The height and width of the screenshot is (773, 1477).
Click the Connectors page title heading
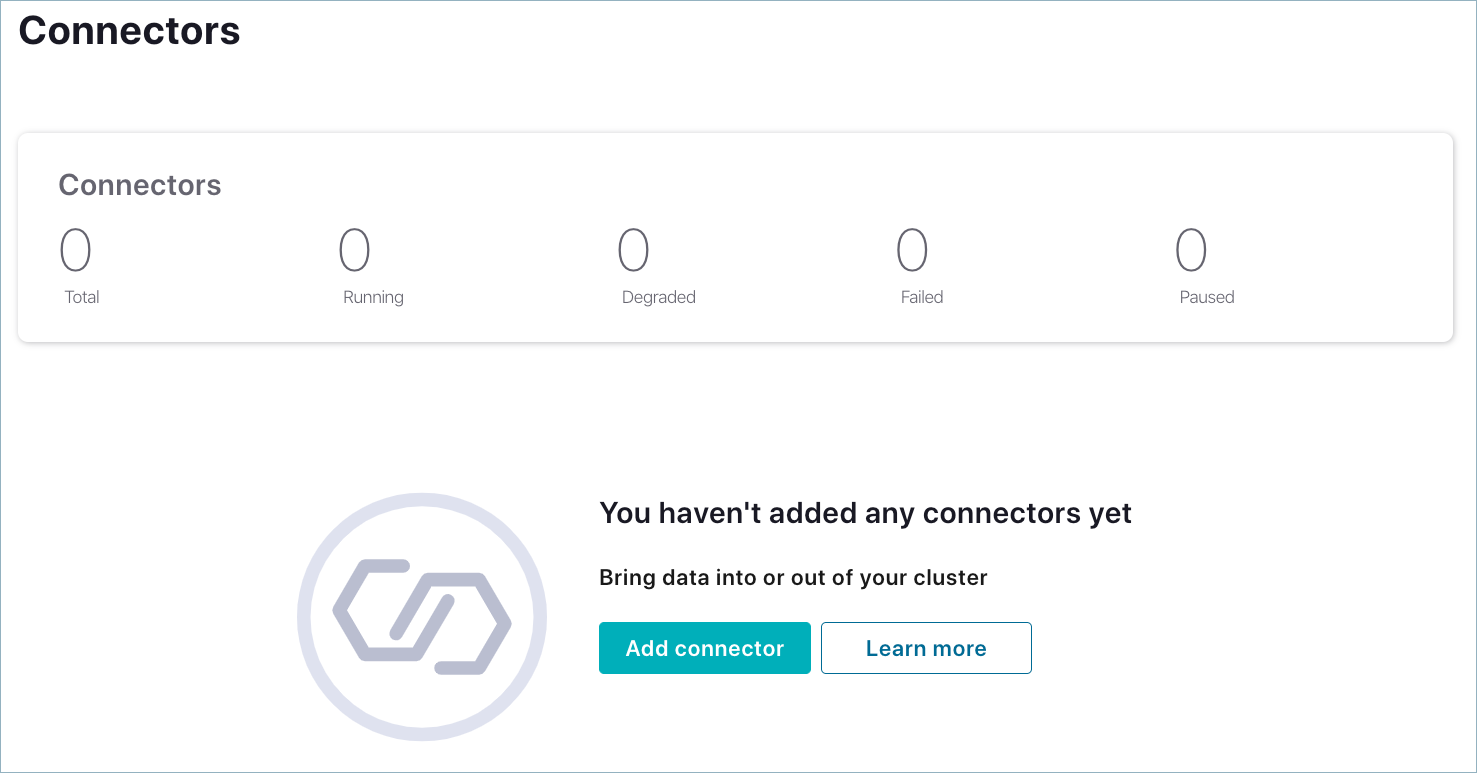130,31
